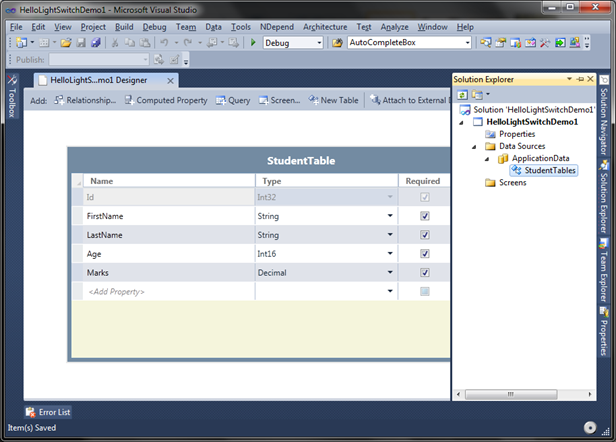Open the NDepend menu

(x=277, y=27)
